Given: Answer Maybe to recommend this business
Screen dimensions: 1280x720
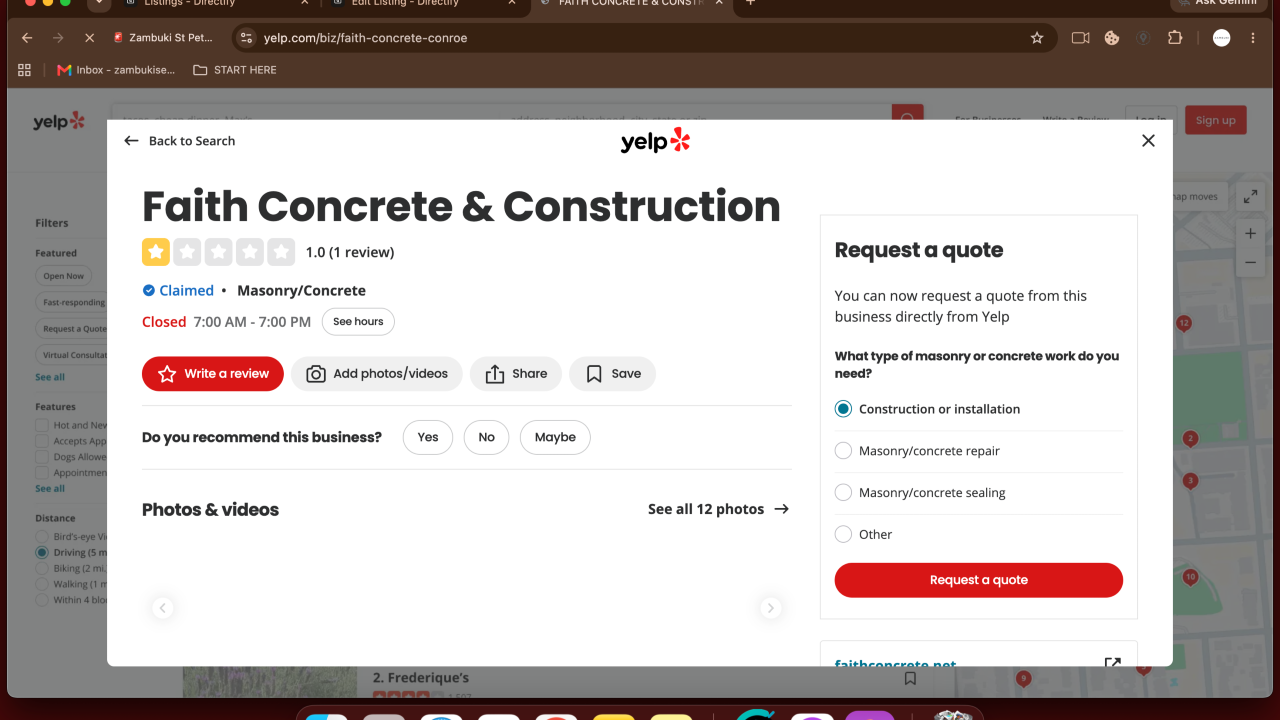Looking at the screenshot, I should coord(555,437).
